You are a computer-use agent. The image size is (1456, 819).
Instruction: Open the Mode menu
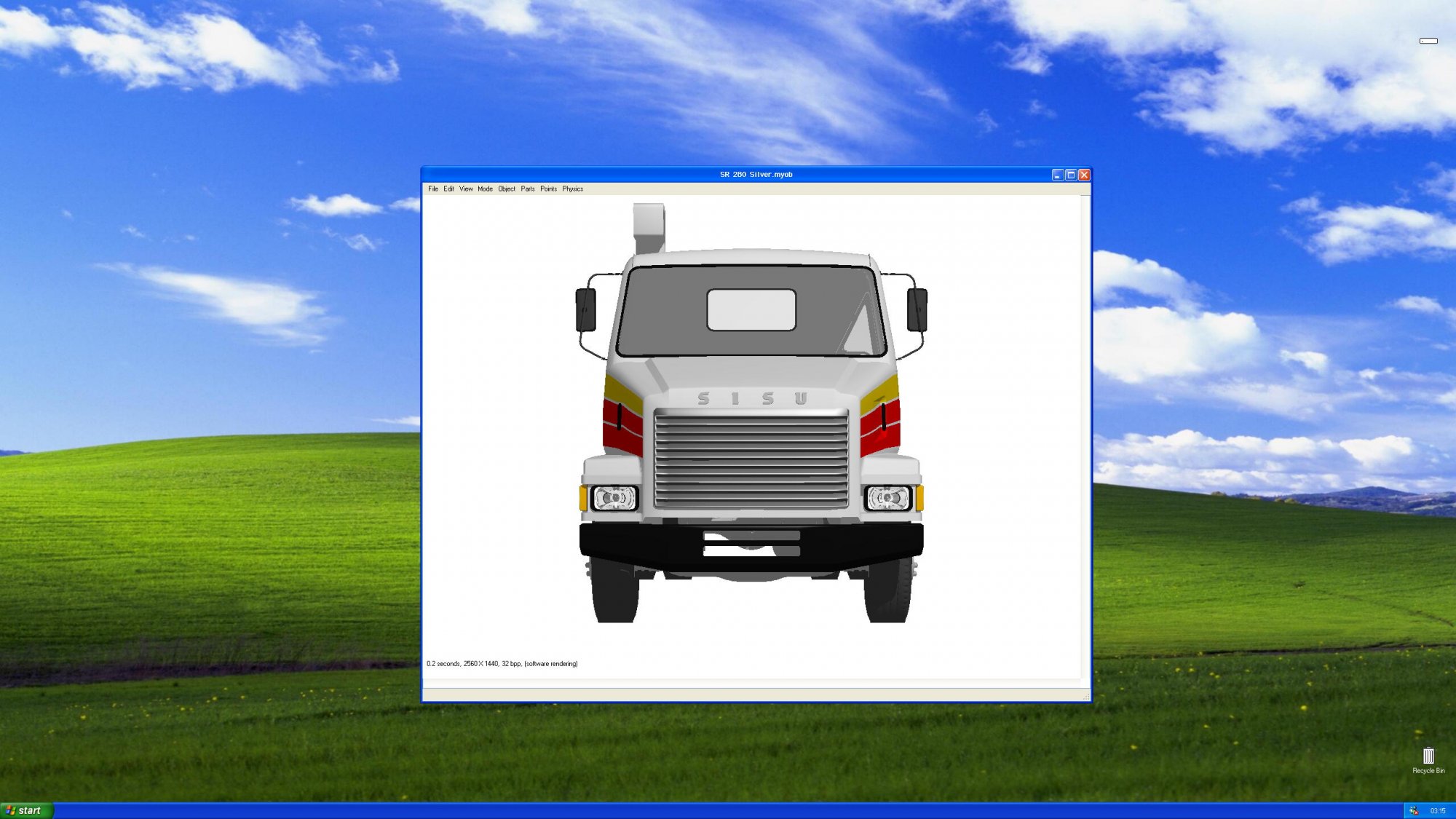click(x=485, y=189)
